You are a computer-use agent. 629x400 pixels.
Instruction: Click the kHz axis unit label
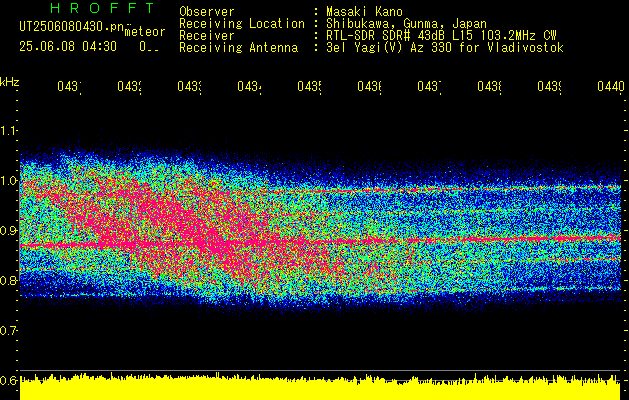tap(10, 82)
